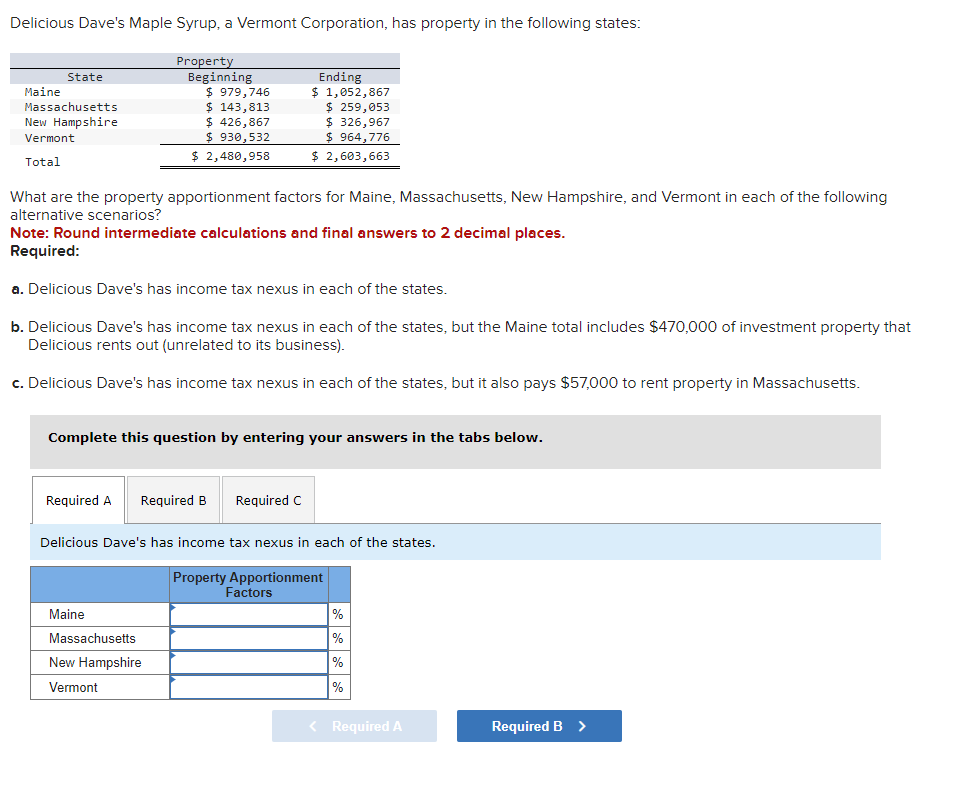Select Vermont ending value $ 964,776

coord(358,137)
